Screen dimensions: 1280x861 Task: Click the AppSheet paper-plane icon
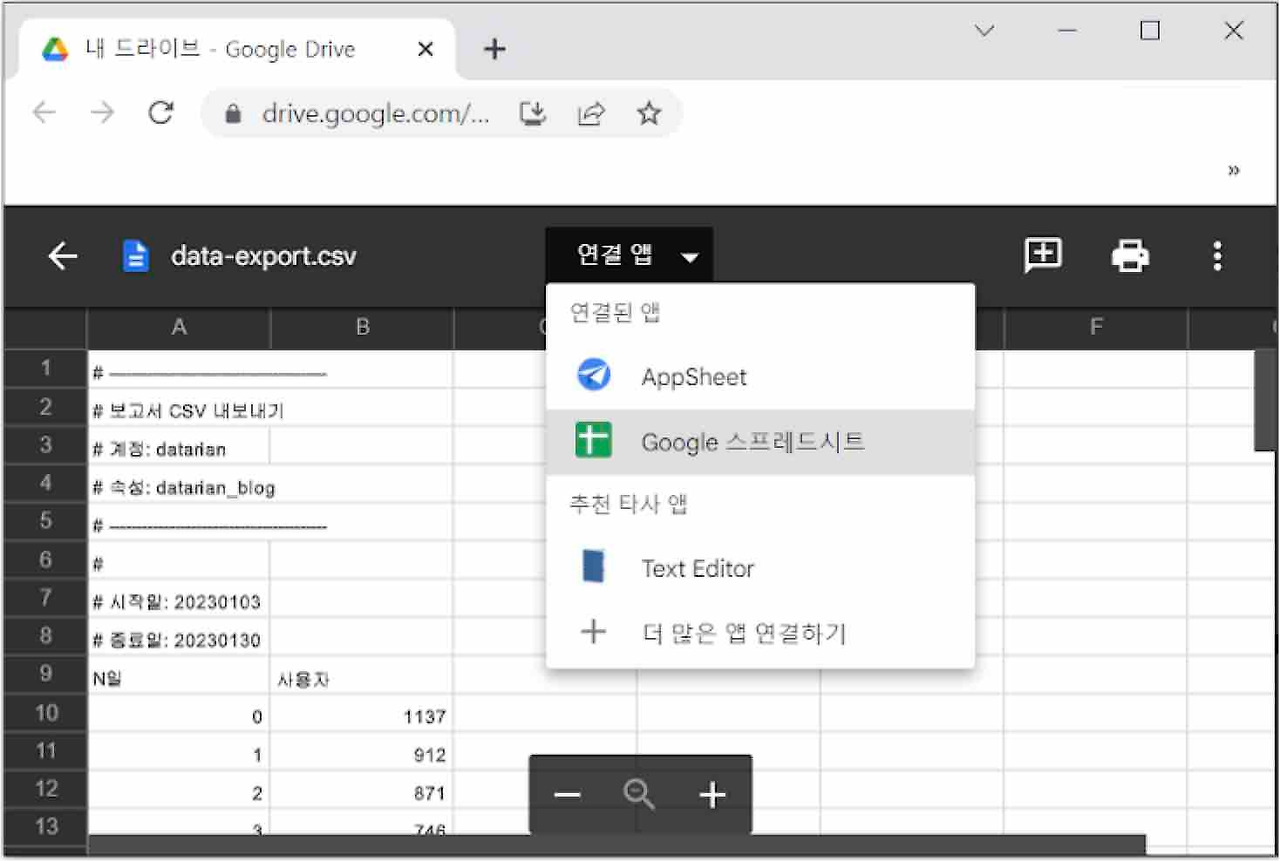coord(594,376)
